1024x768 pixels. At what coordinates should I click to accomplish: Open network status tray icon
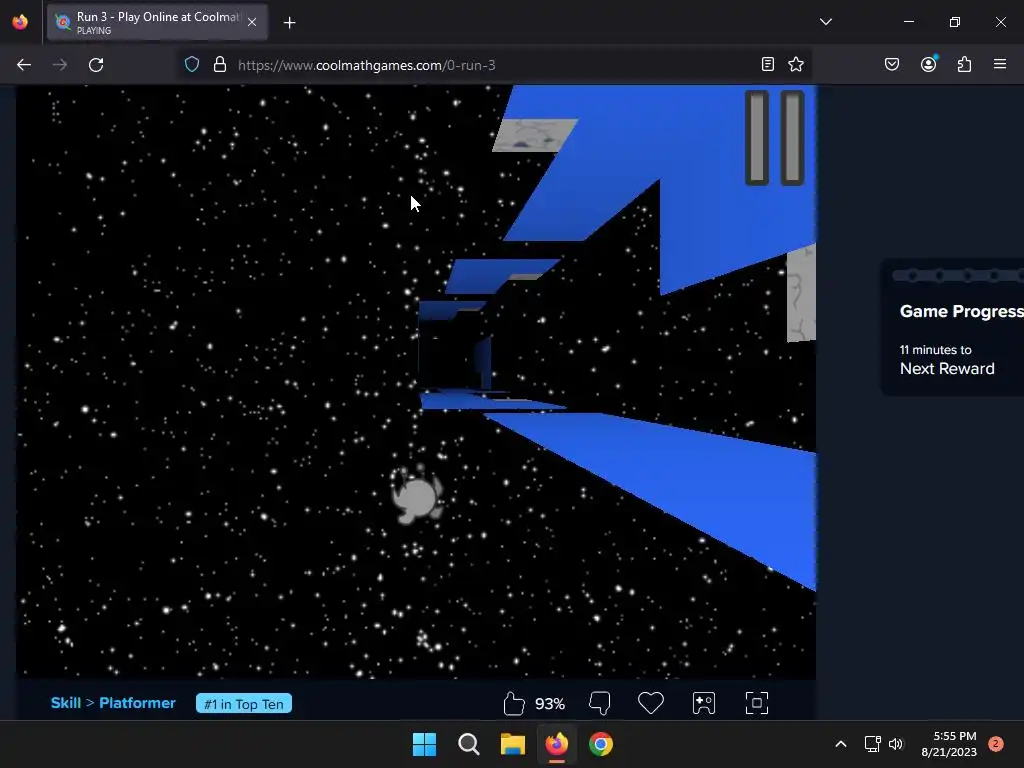pos(872,744)
